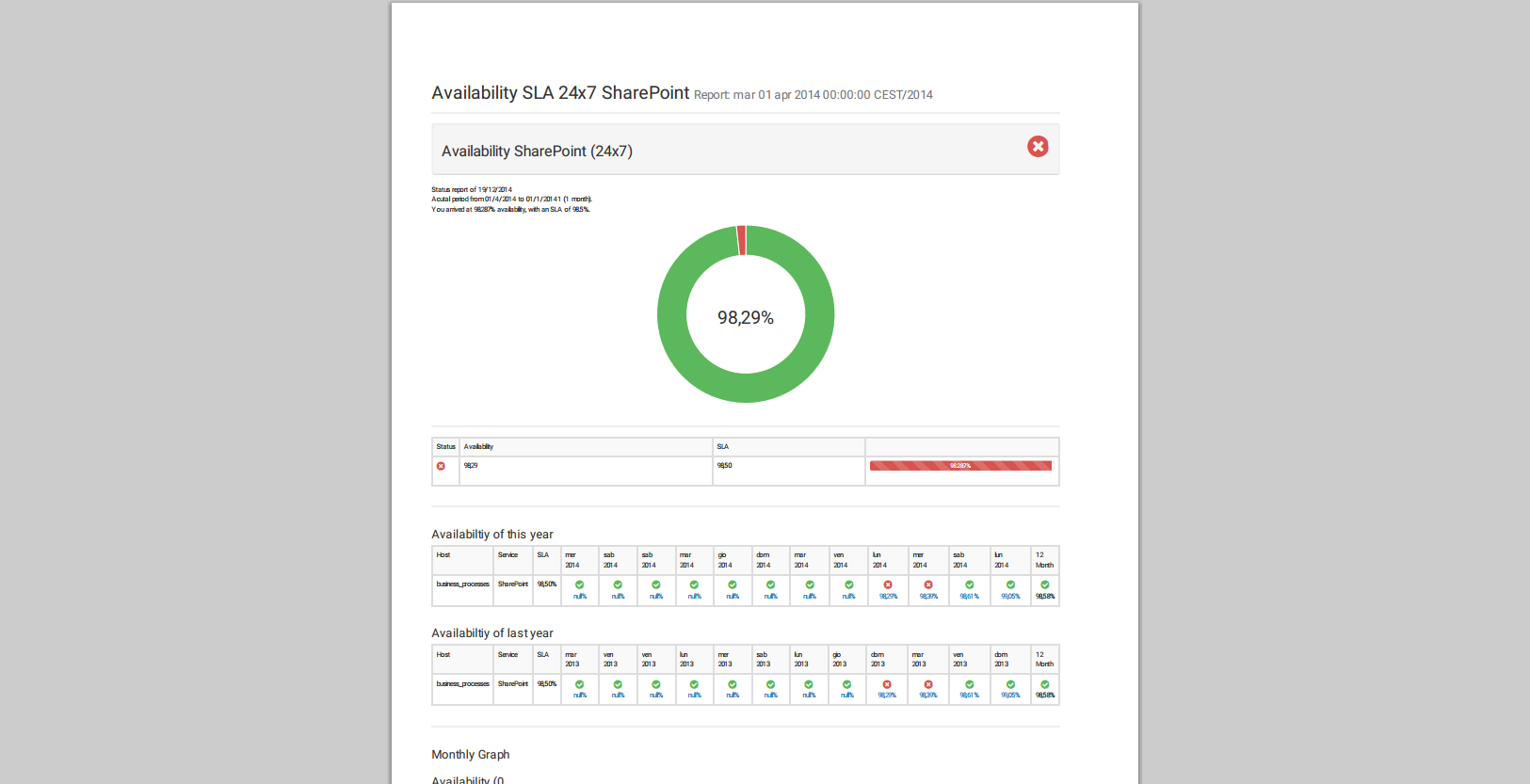Click the green check under gio 2014
Viewport: 1530px width, 784px height.
(x=733, y=584)
